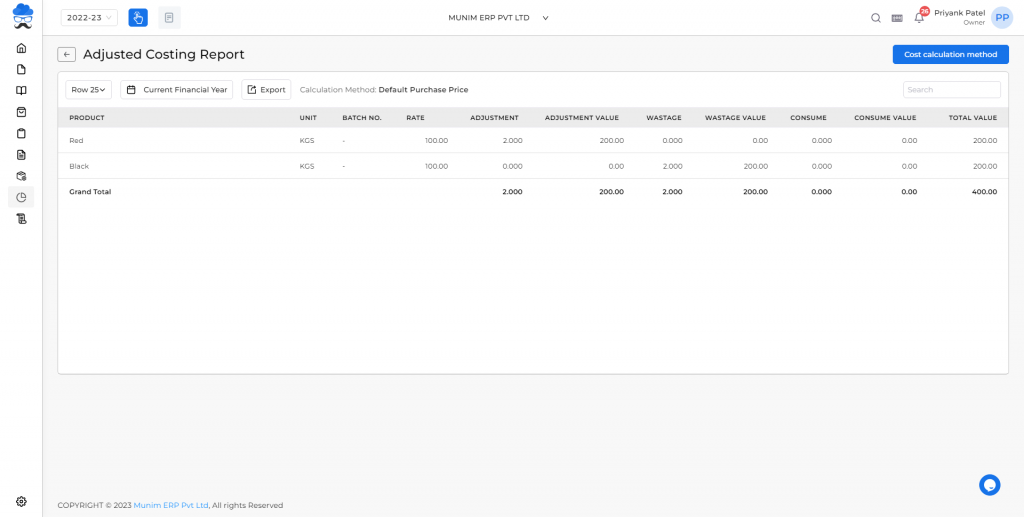Image resolution: width=1024 pixels, height=517 pixels.
Task: Click Default Purchase Price calculation method text
Action: coord(423,89)
